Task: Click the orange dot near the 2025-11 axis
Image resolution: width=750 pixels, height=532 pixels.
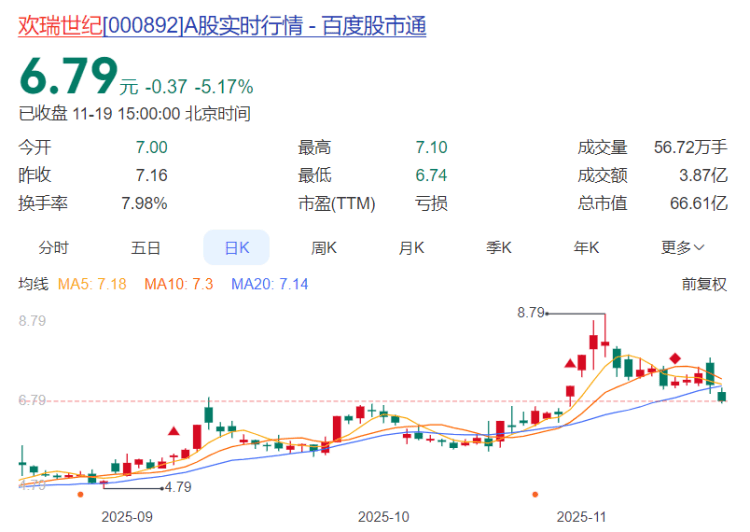Action: [535, 494]
